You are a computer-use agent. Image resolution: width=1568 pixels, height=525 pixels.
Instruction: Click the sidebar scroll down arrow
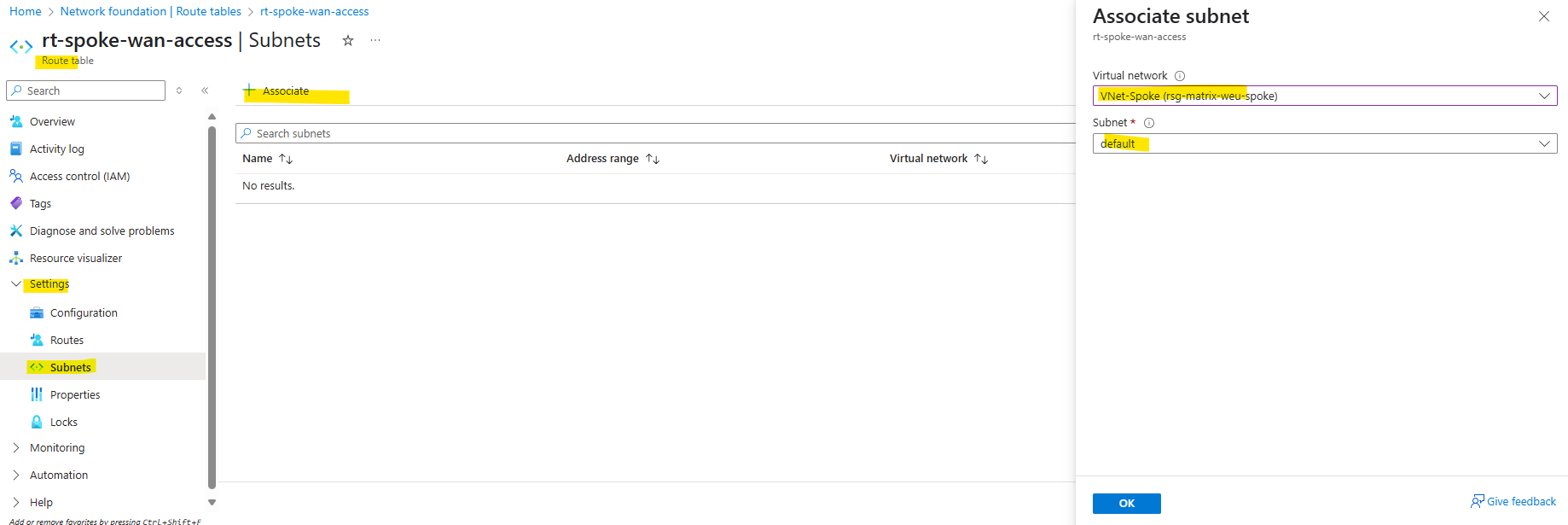tap(212, 503)
